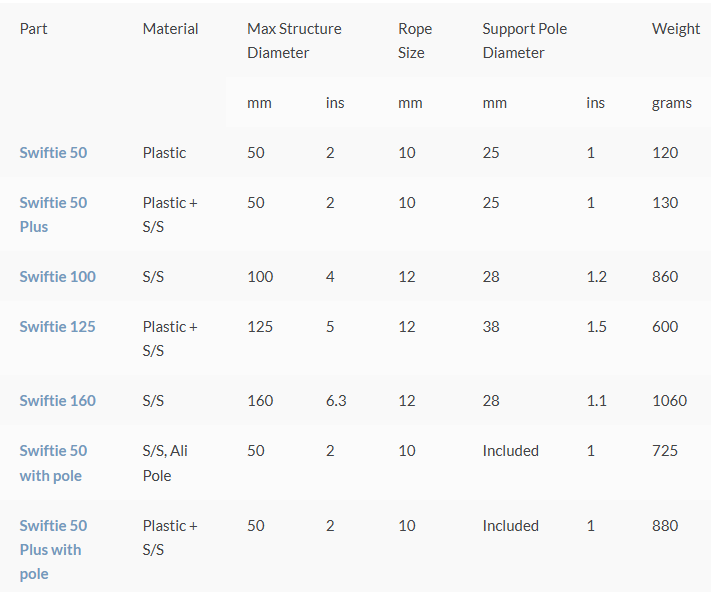The image size is (711, 592).
Task: Follow the Swiftie 125 link
Action: coord(57,327)
